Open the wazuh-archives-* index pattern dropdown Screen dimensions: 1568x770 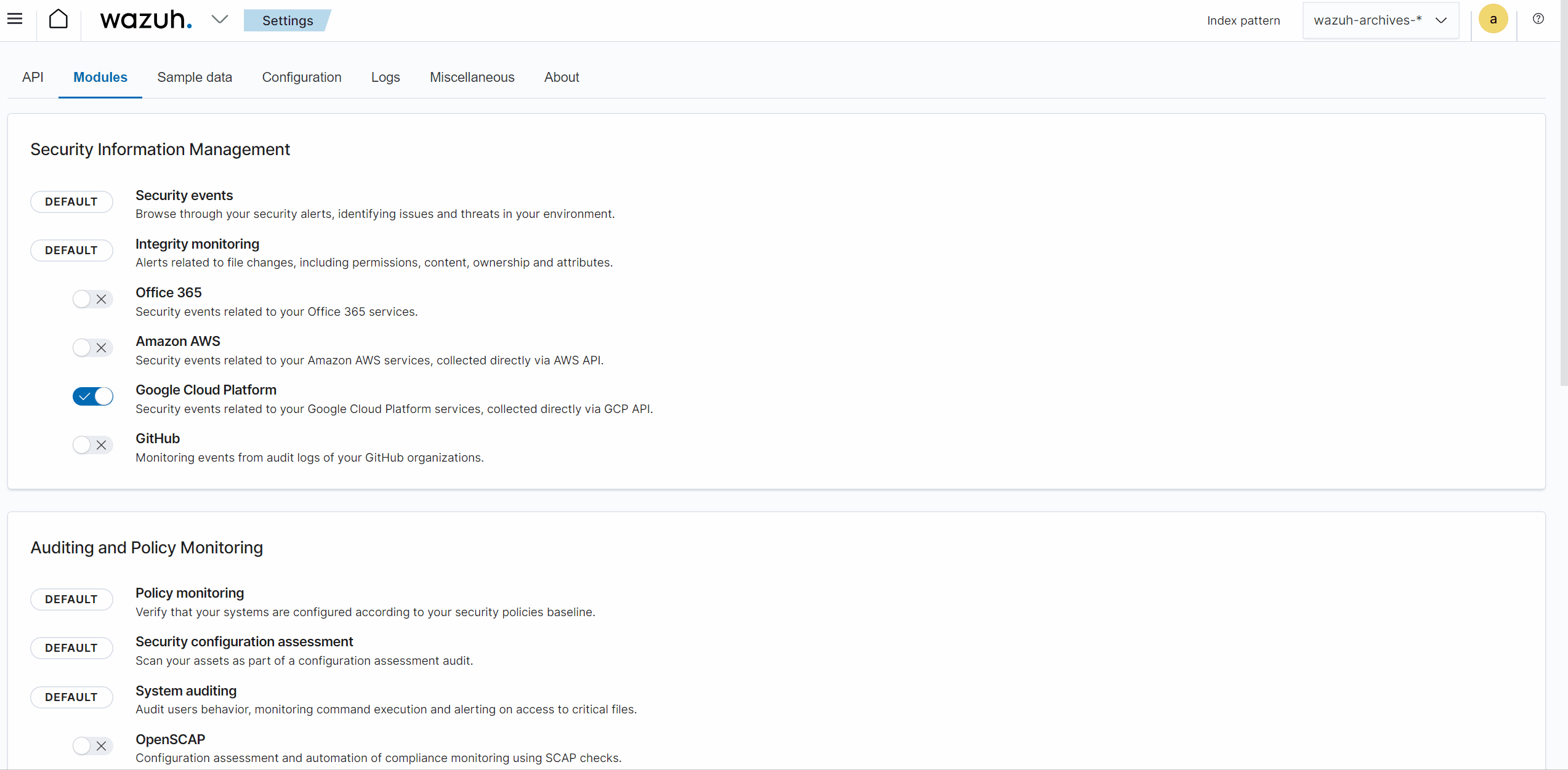pos(1380,20)
